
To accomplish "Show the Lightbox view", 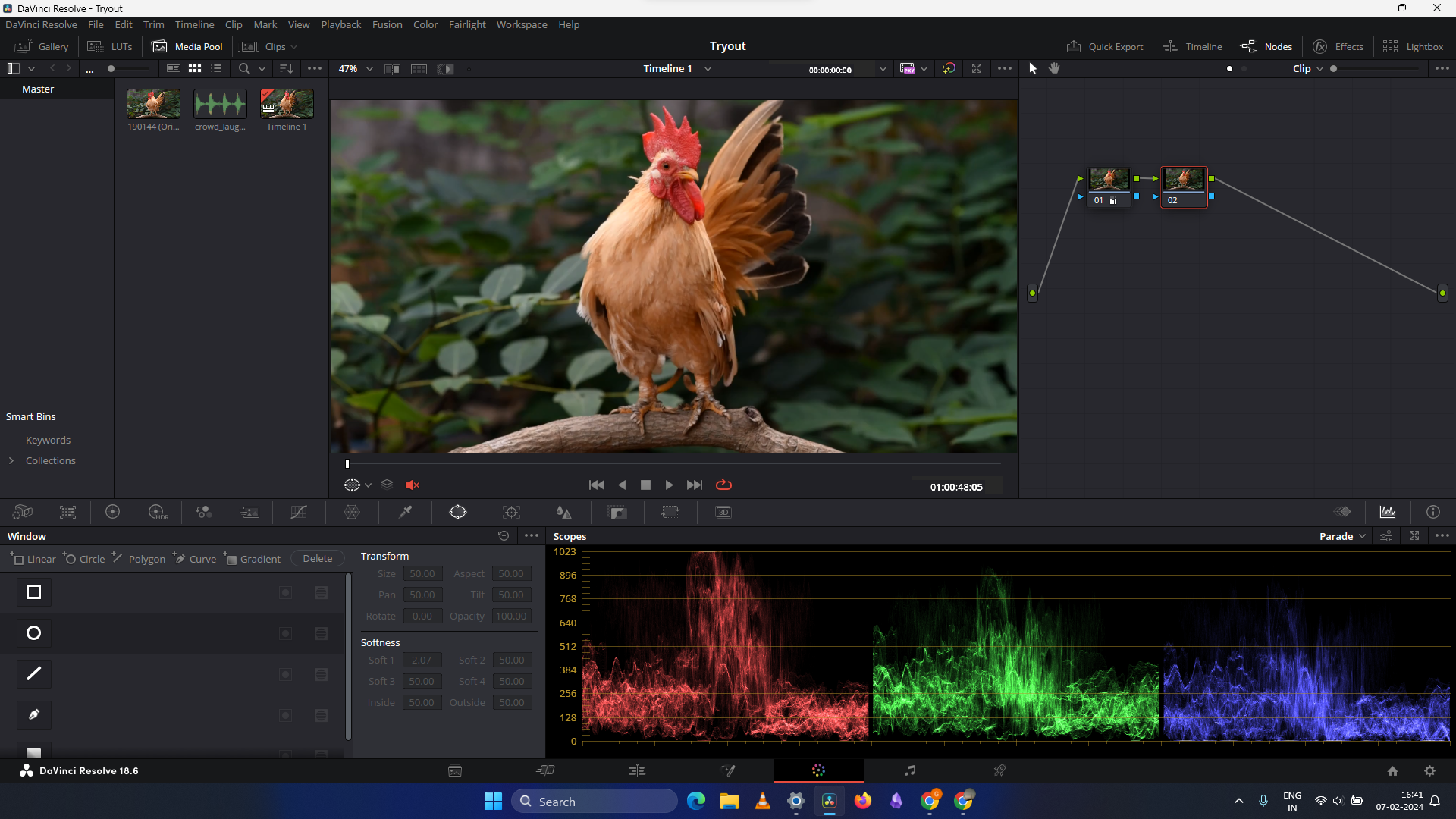I will [x=1413, y=47].
